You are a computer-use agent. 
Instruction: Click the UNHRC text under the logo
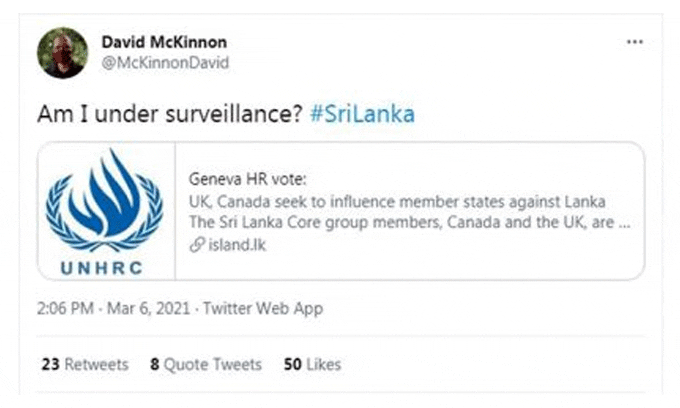[x=101, y=267]
